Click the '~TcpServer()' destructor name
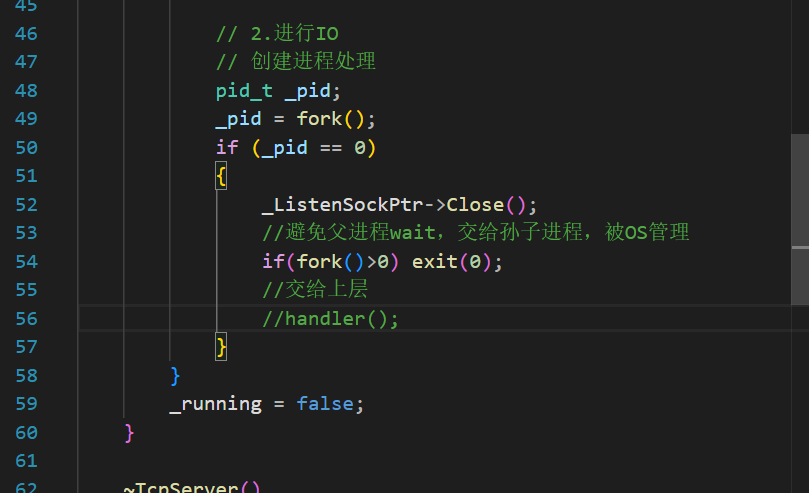Image resolution: width=809 pixels, height=493 pixels. [192, 487]
